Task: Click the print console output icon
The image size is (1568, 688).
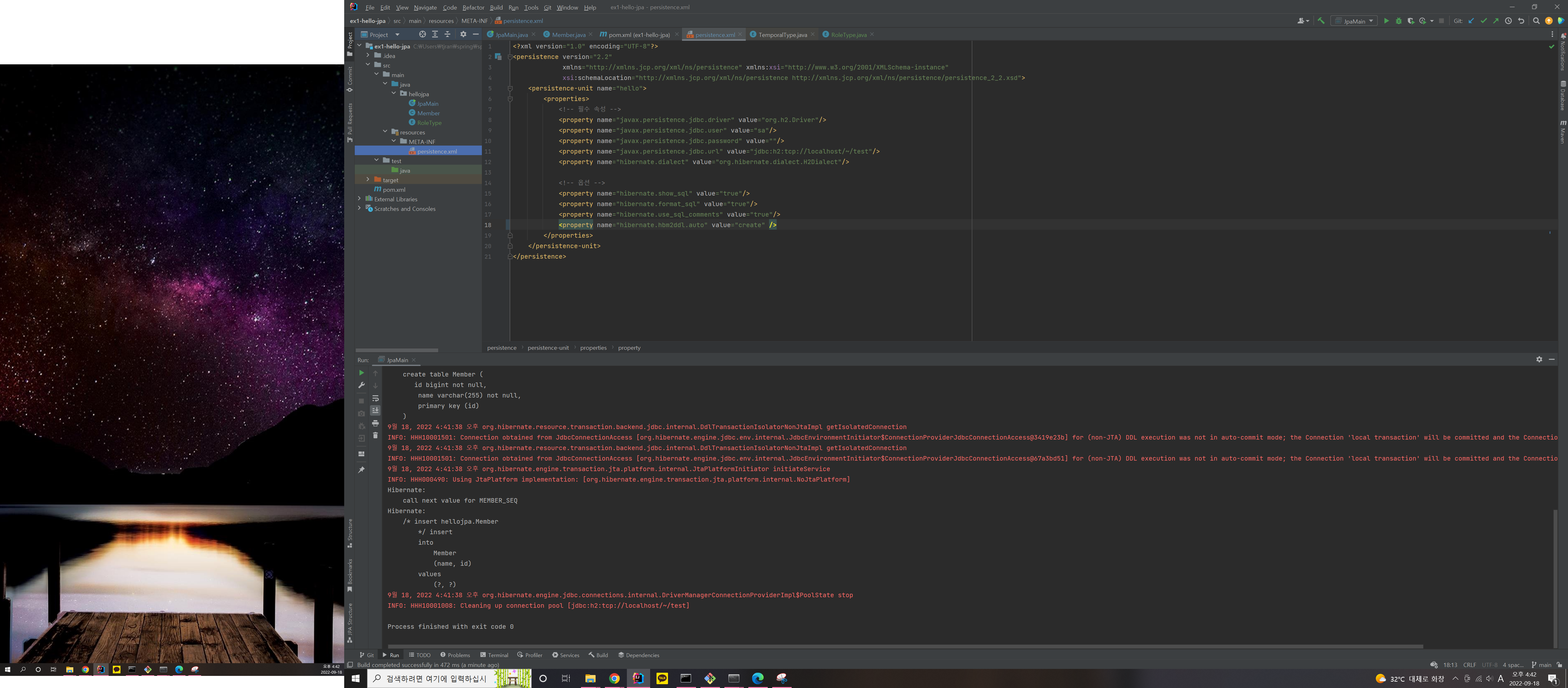Action: click(x=375, y=423)
